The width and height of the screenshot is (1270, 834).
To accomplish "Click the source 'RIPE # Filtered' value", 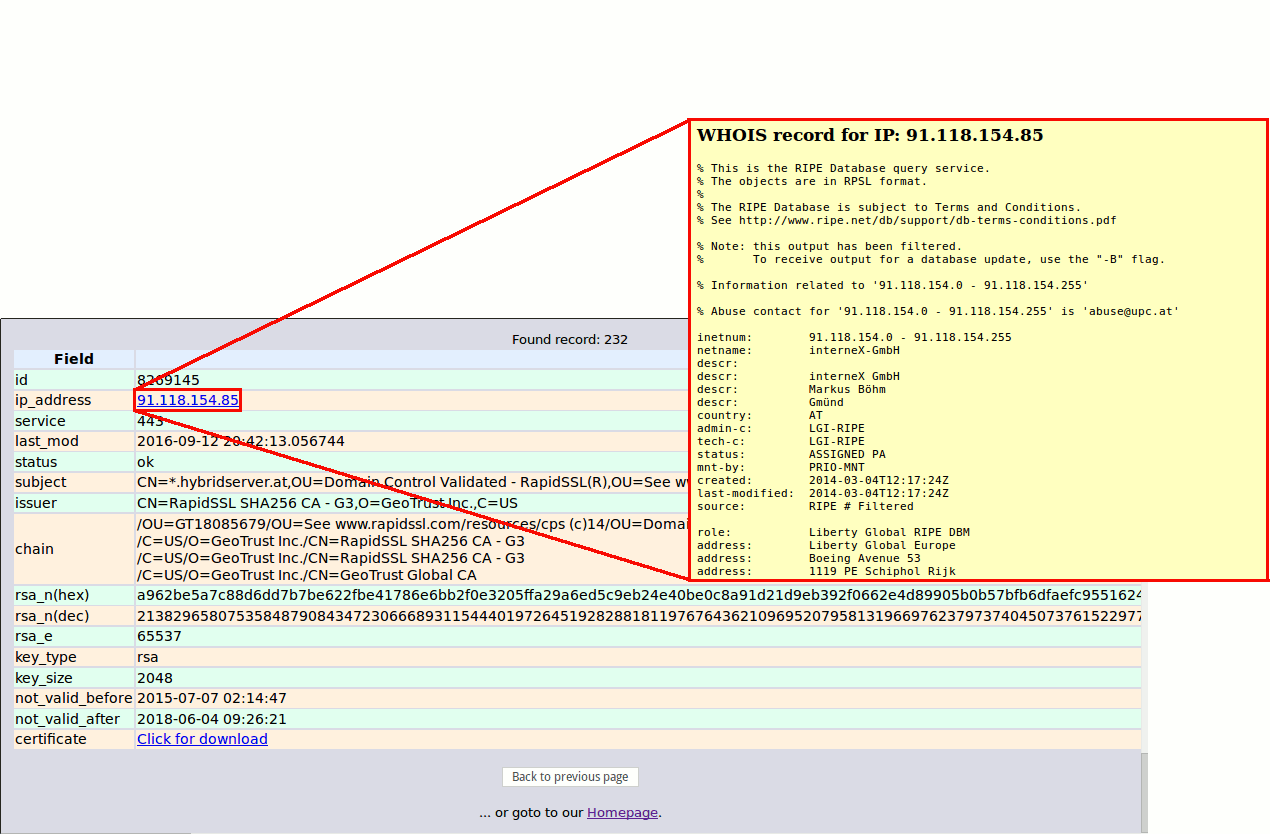I will point(861,506).
